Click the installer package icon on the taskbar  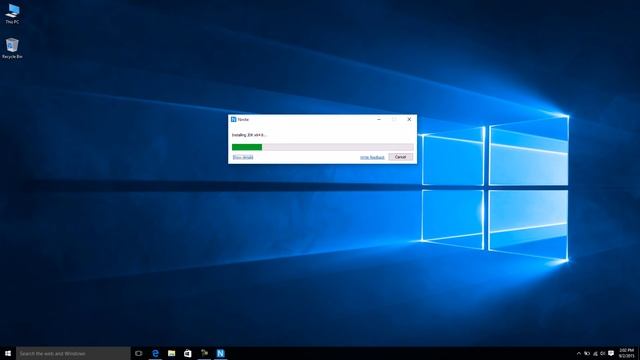pos(204,353)
